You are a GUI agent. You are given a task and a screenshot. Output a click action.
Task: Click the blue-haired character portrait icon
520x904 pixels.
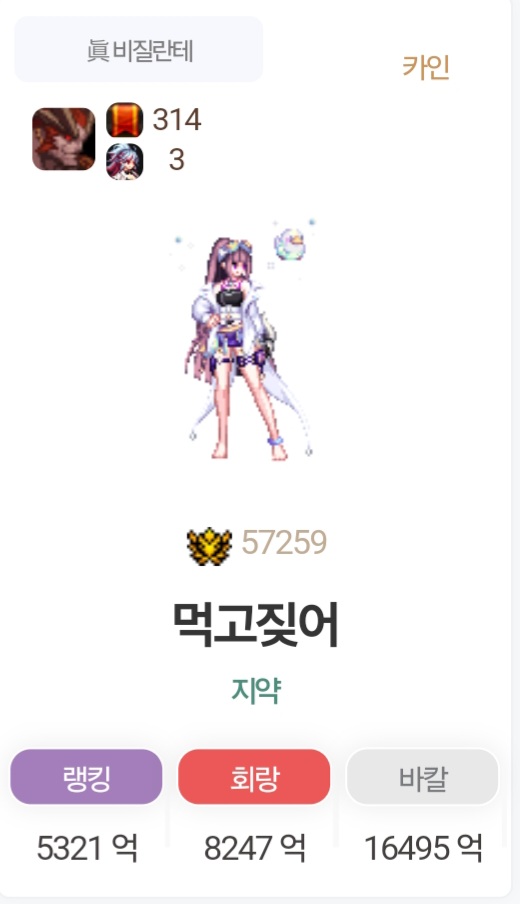(125, 161)
